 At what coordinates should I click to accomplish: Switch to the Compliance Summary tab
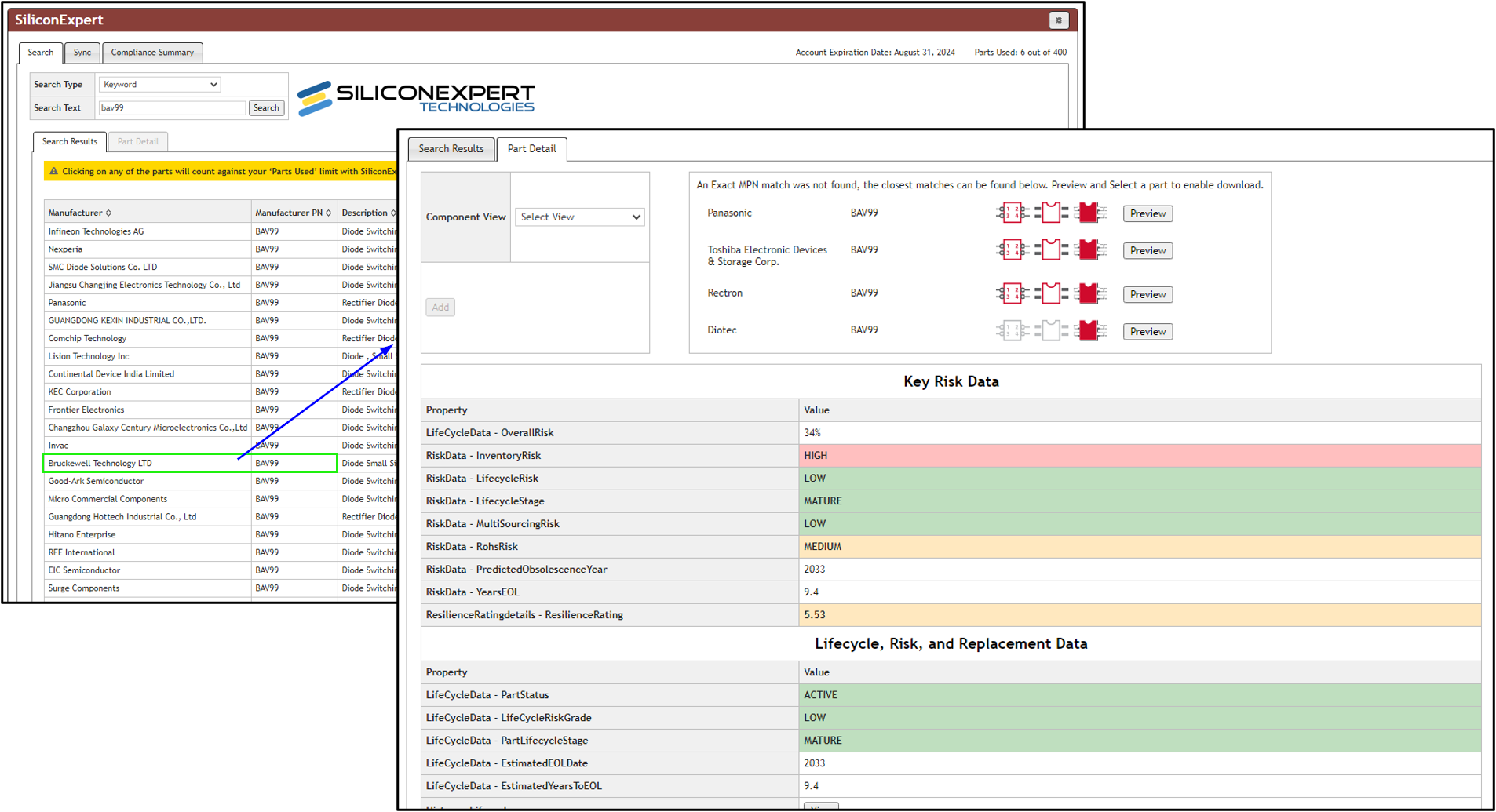152,52
